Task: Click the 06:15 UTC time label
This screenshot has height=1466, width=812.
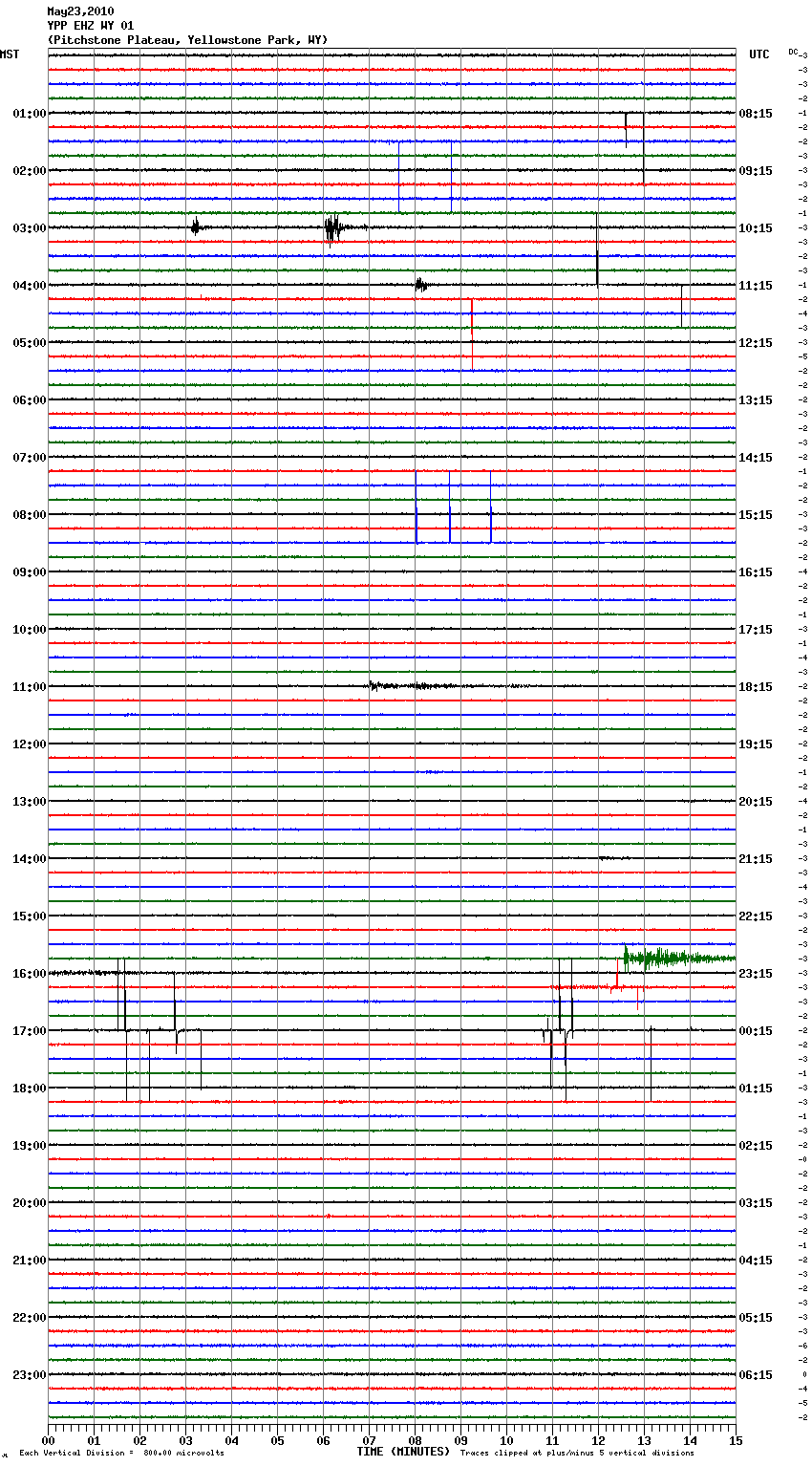Action: point(756,1375)
